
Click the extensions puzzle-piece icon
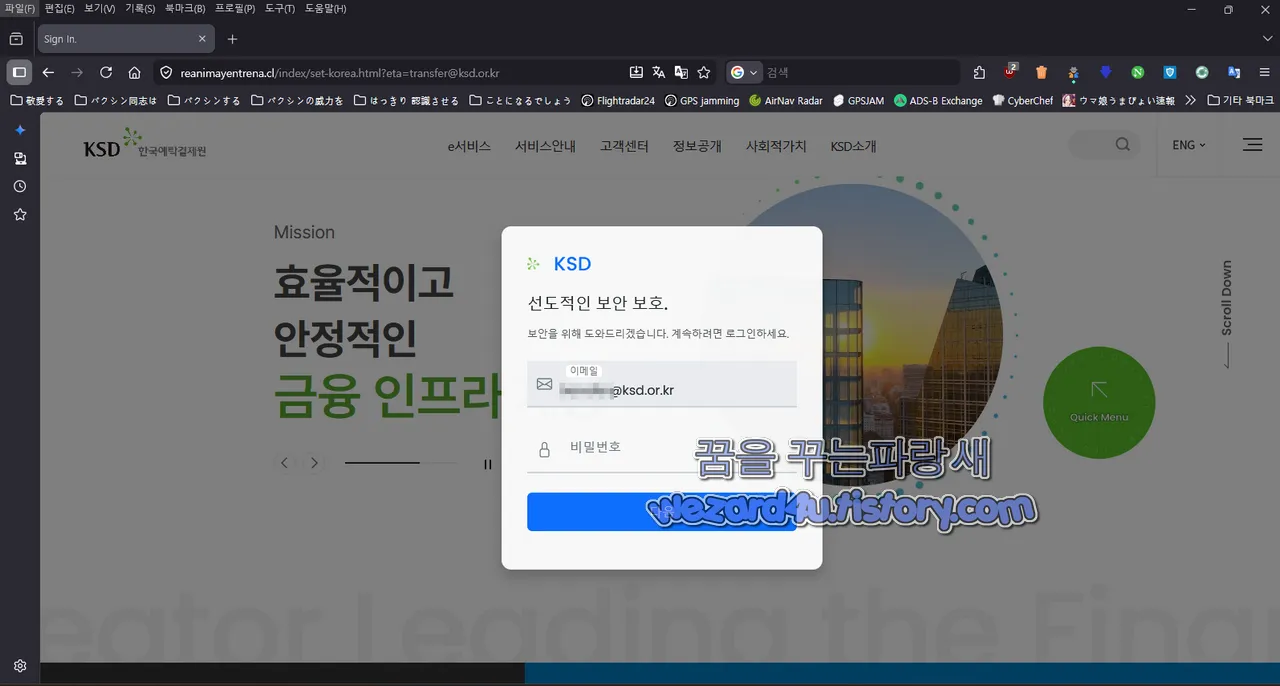point(978,72)
